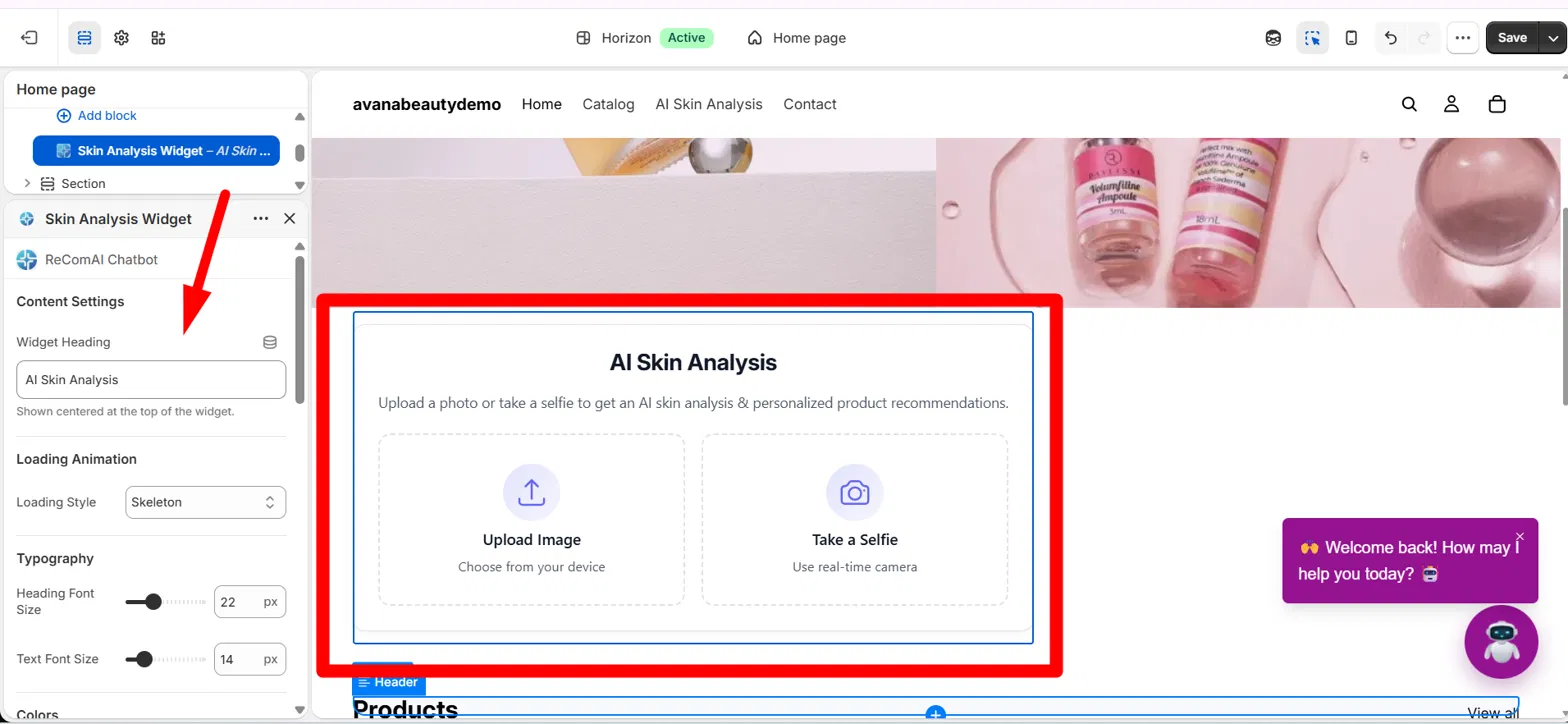Go to Home in store navigation

[542, 104]
